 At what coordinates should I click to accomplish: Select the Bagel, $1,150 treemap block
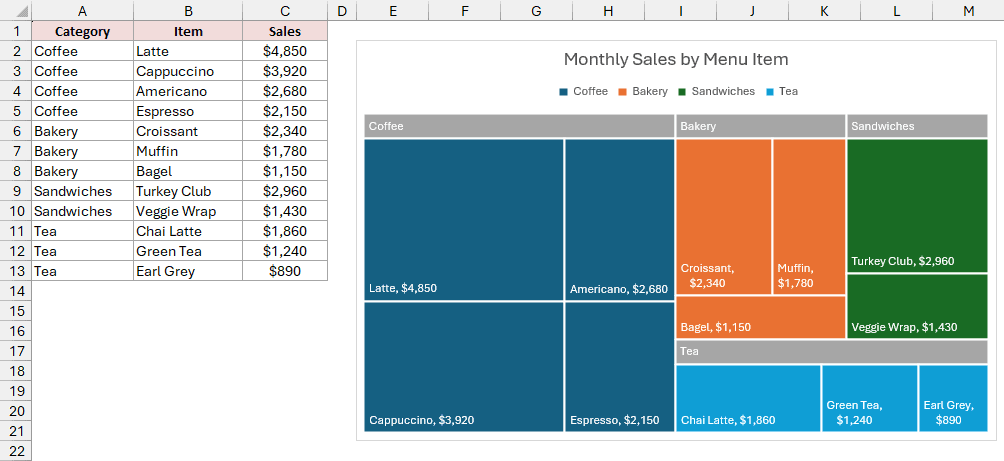tap(761, 318)
